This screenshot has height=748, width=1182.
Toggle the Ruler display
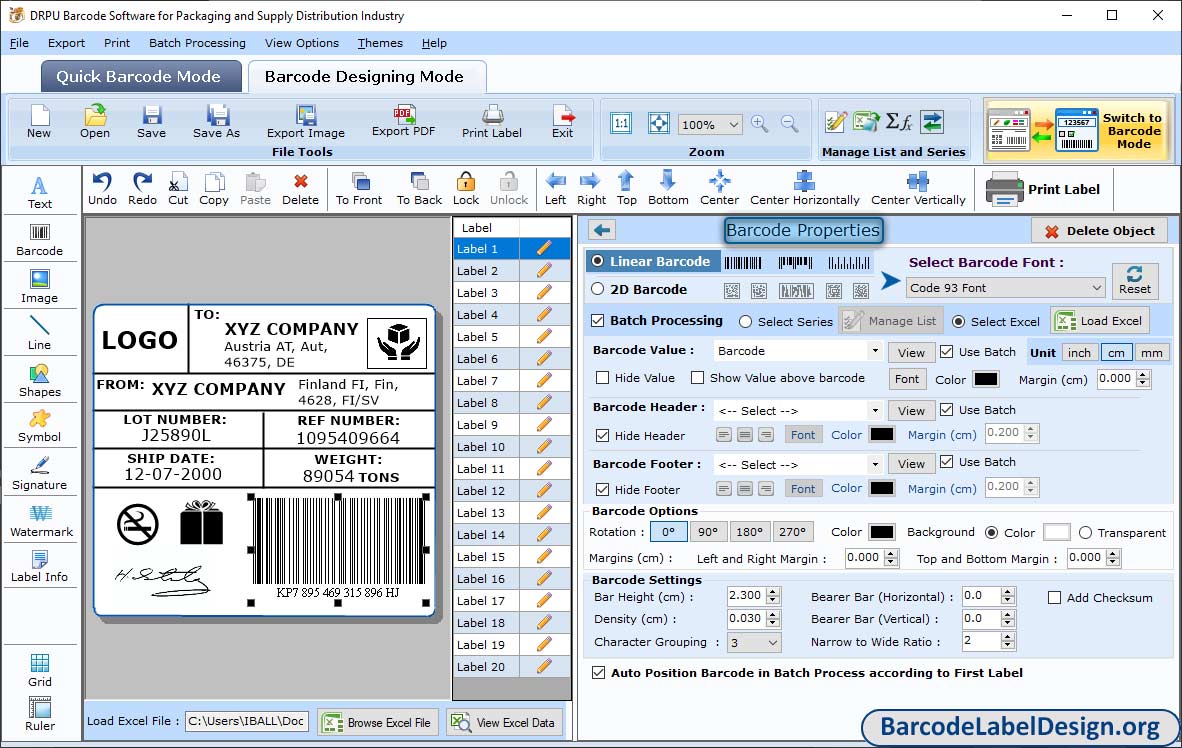40,714
